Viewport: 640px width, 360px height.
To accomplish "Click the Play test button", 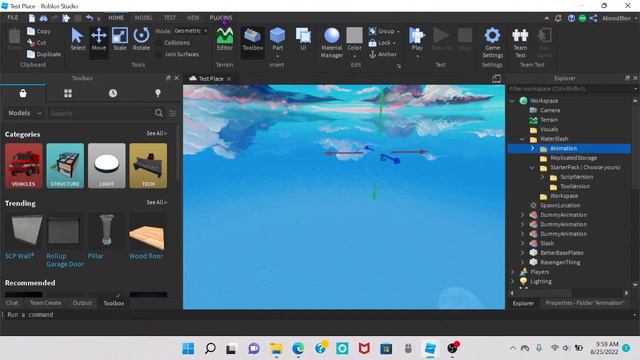I will (417, 39).
